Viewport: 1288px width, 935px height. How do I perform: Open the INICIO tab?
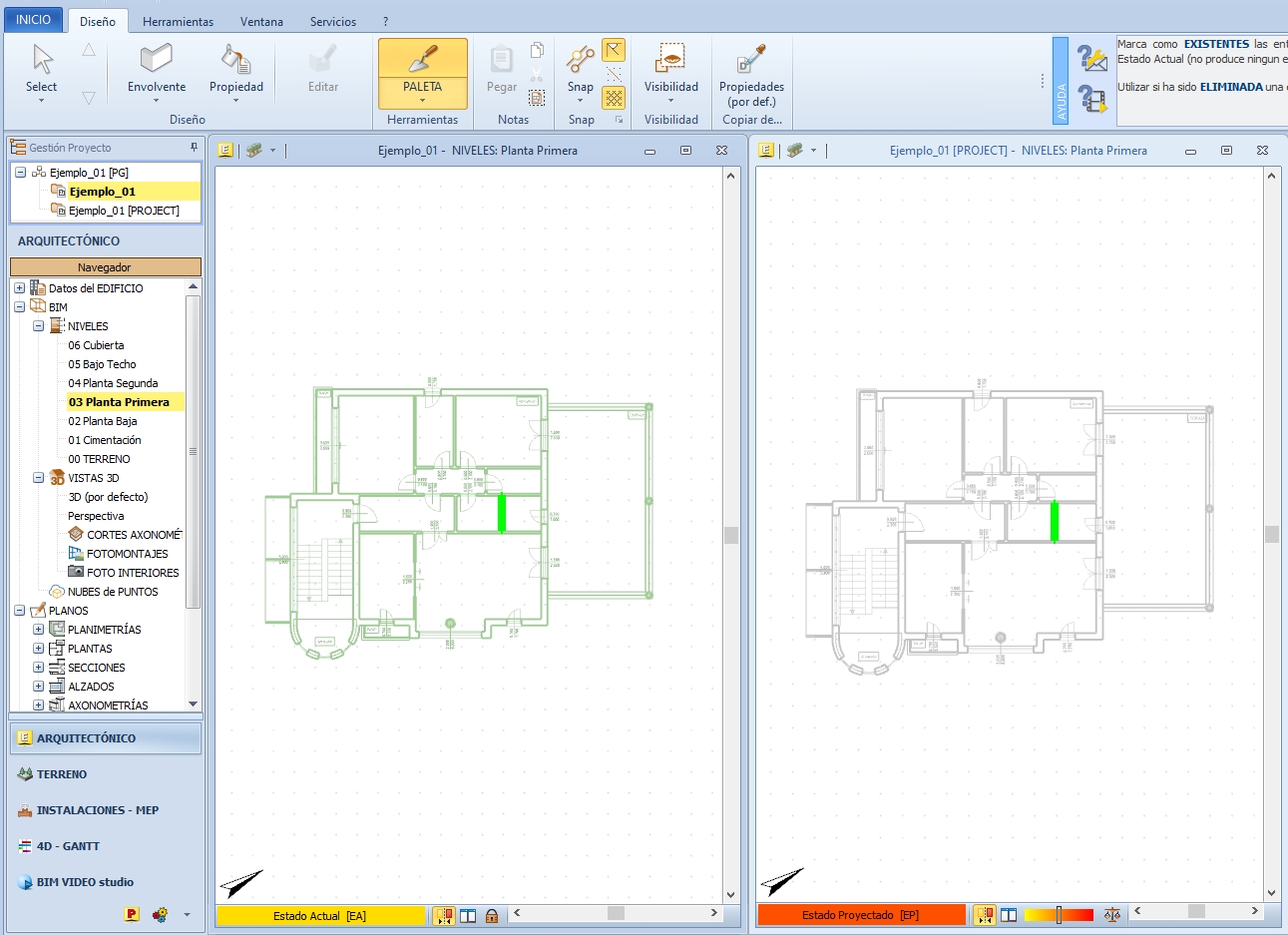pyautogui.click(x=34, y=20)
